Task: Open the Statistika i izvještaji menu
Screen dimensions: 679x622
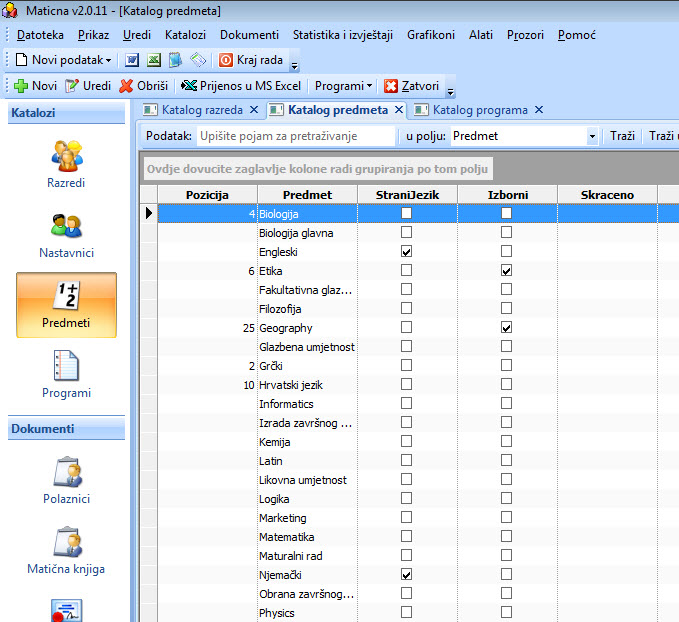Action: (x=343, y=35)
